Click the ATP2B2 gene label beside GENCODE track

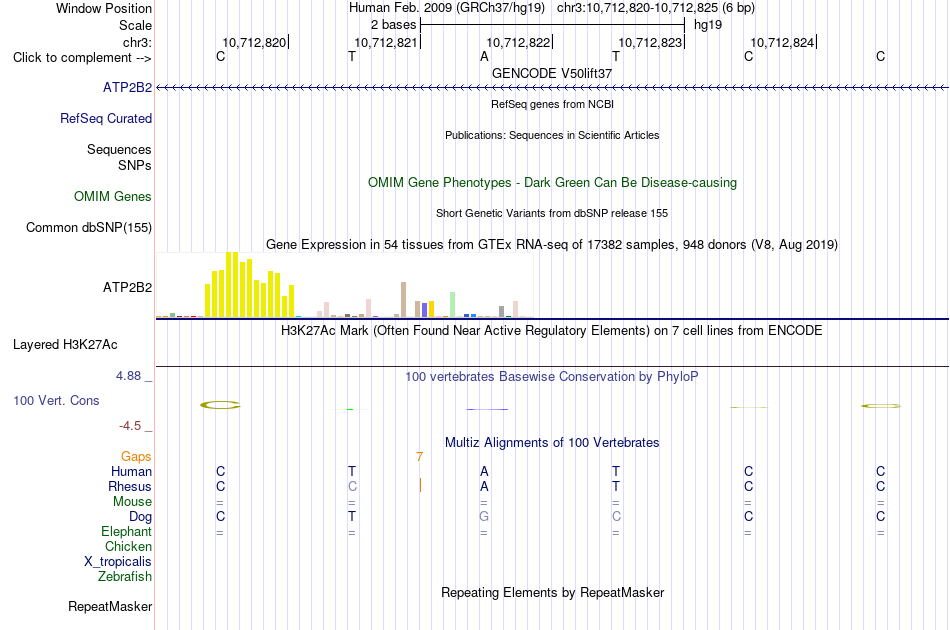(x=127, y=87)
